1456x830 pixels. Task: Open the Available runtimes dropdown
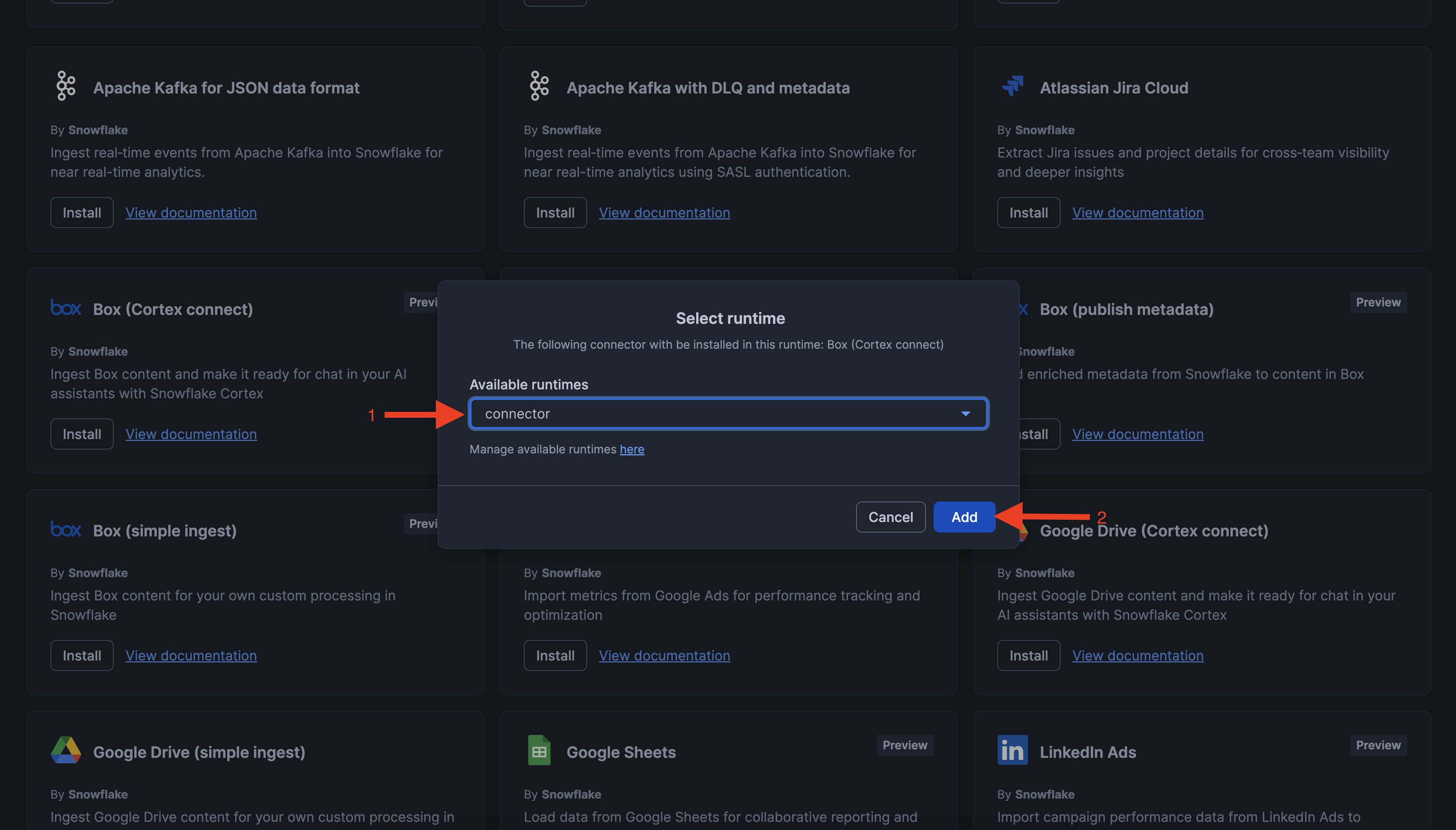point(728,414)
